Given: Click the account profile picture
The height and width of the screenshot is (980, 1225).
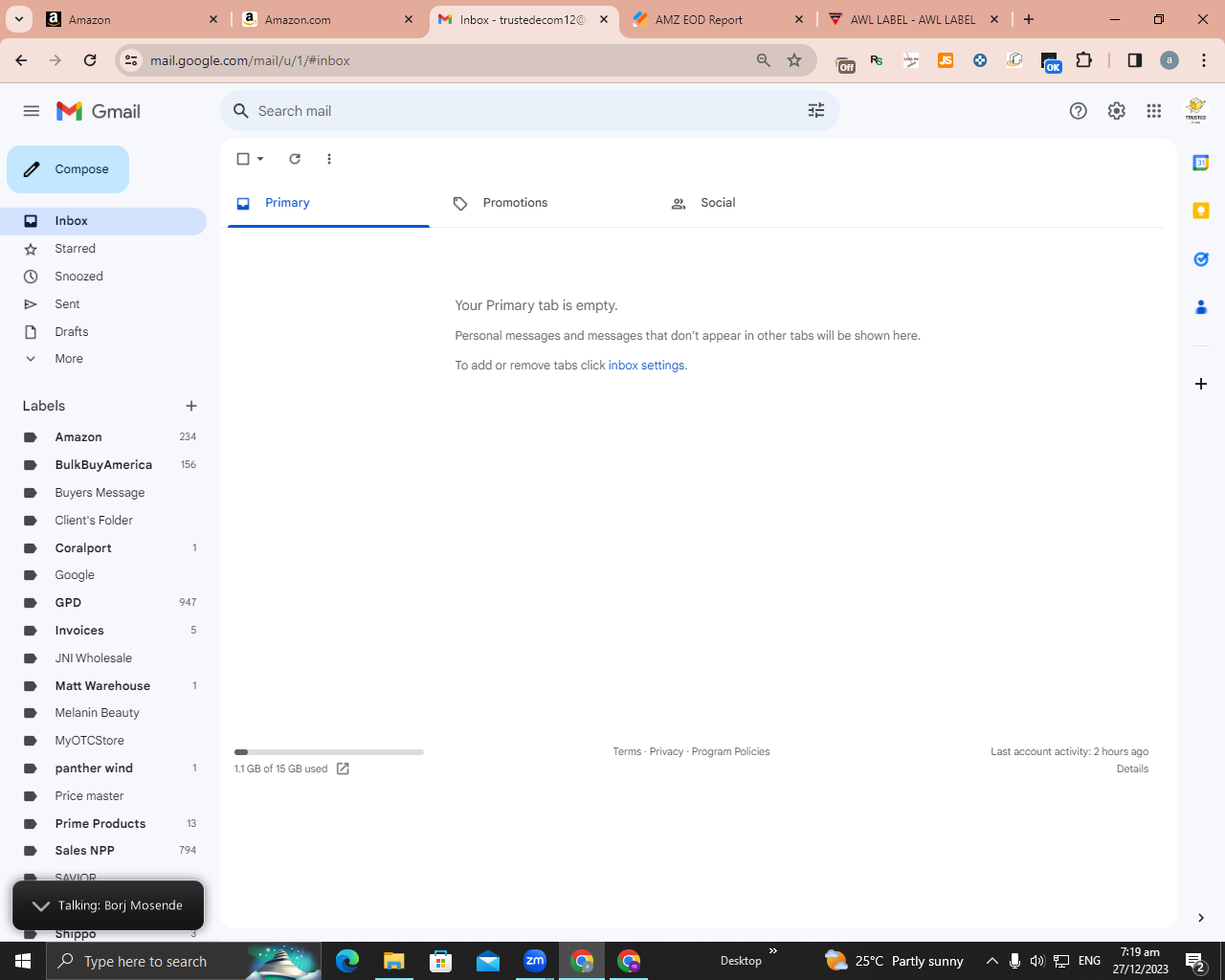Looking at the screenshot, I should (1196, 111).
